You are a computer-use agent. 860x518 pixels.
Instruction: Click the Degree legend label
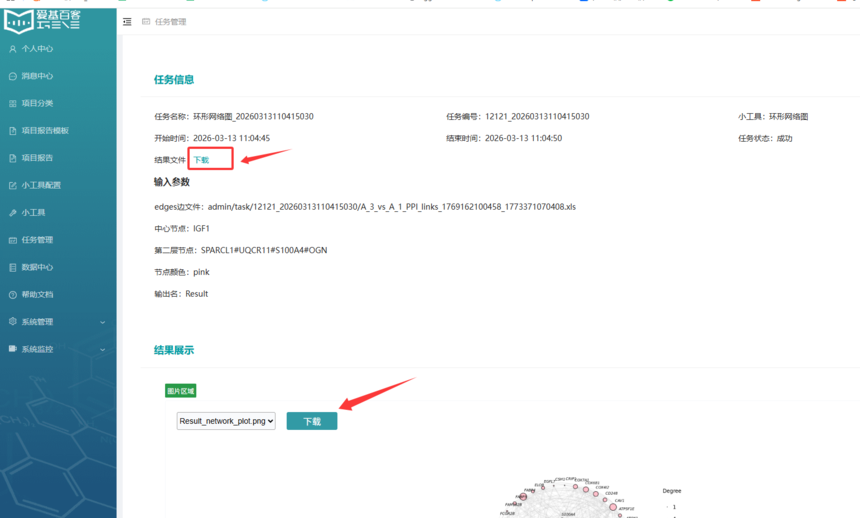point(672,491)
